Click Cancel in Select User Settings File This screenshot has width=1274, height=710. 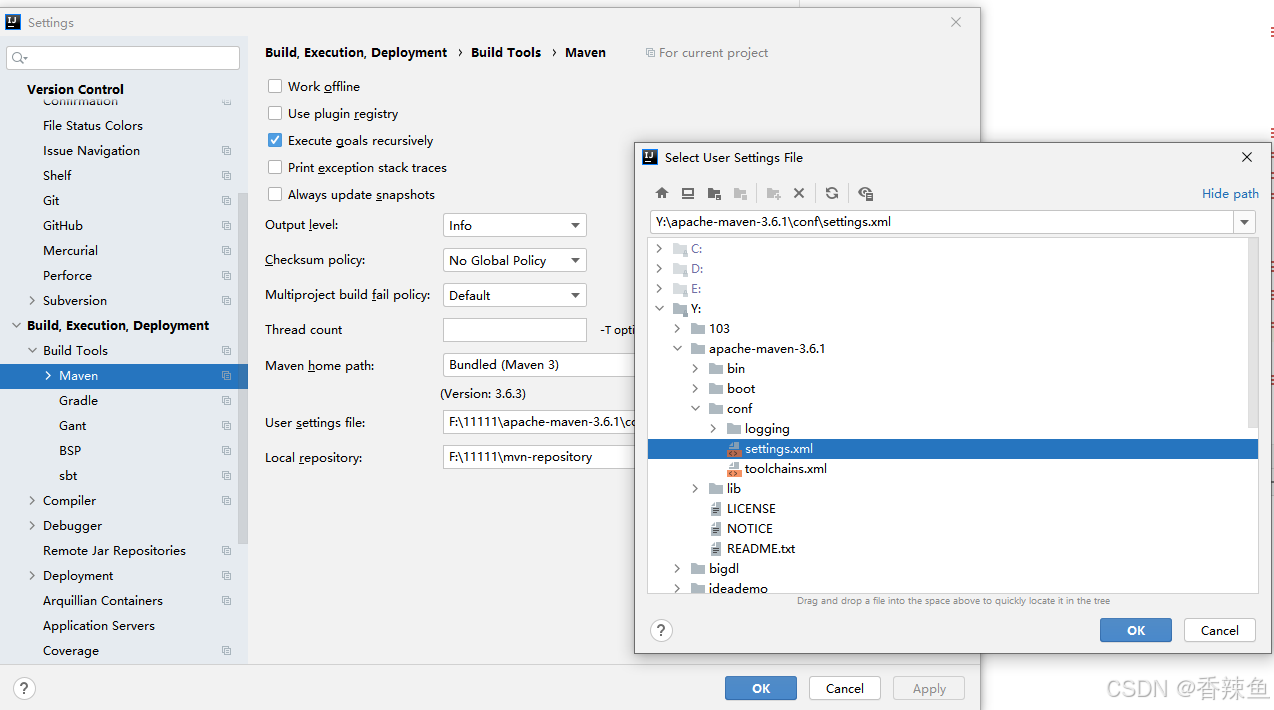tap(1220, 630)
